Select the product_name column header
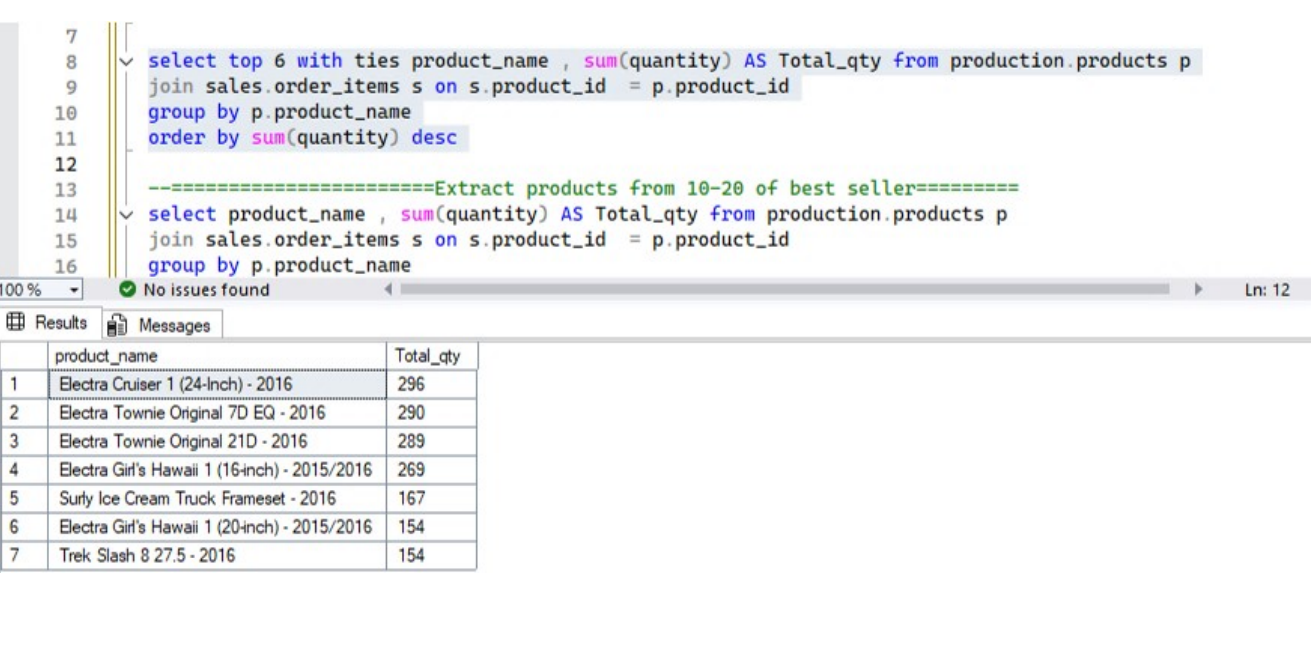 pos(216,356)
